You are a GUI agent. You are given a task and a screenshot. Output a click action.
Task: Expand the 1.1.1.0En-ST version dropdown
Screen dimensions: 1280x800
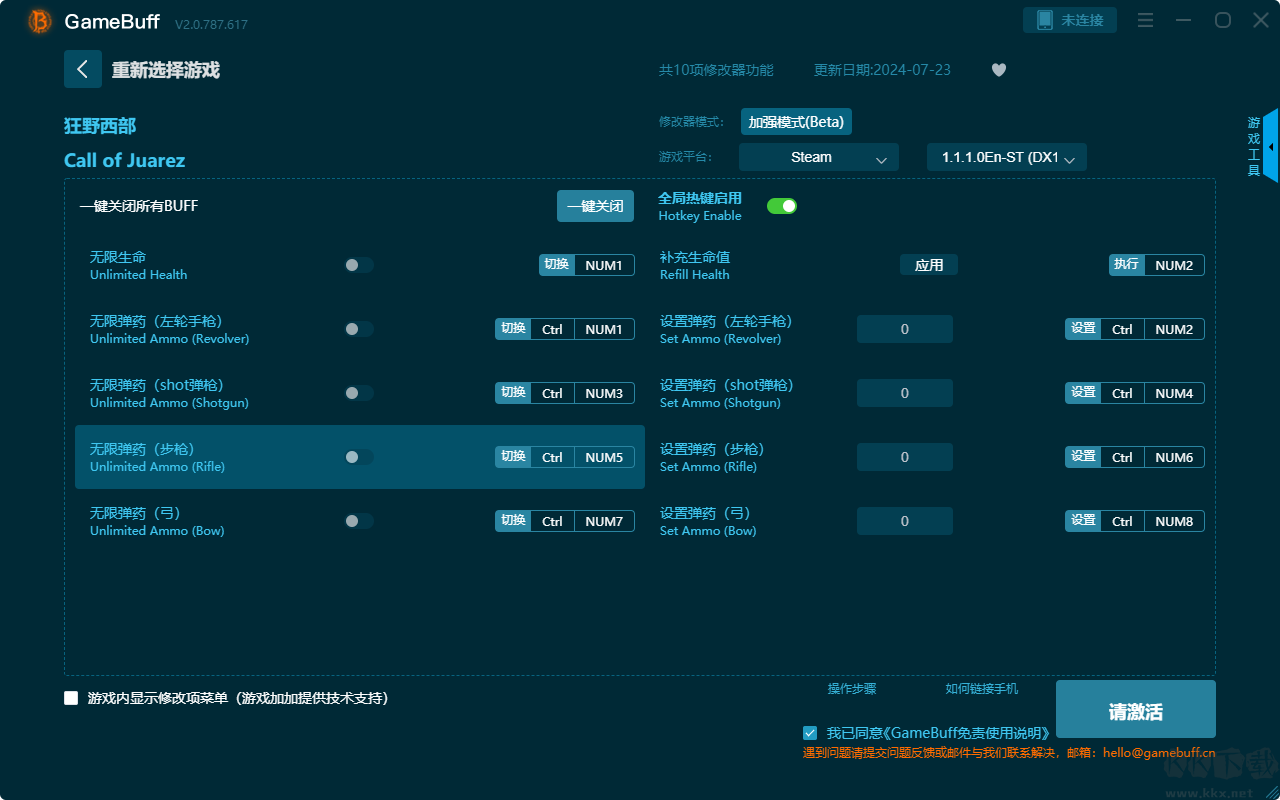[x=1006, y=157]
